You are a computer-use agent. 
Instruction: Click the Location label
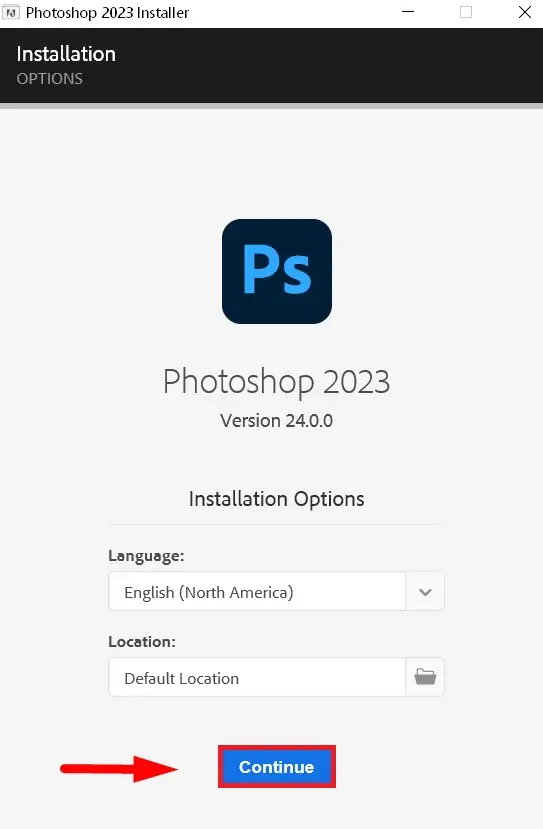[142, 641]
